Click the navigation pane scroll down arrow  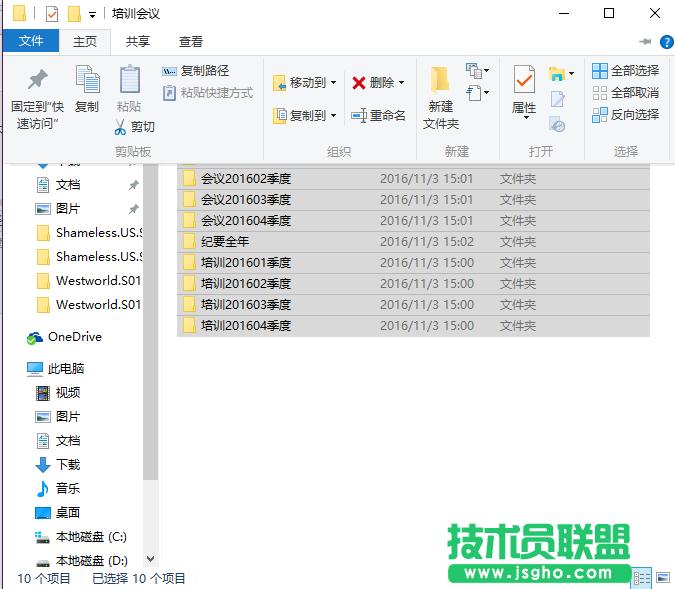tap(151, 560)
